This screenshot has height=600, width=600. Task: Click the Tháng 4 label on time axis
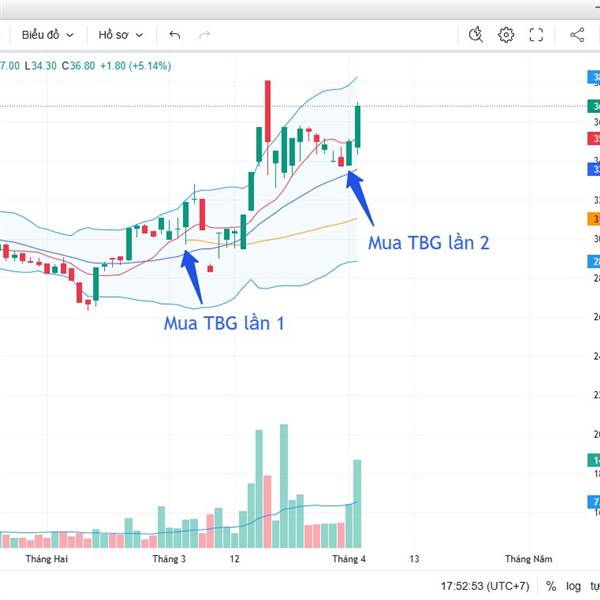click(349, 559)
